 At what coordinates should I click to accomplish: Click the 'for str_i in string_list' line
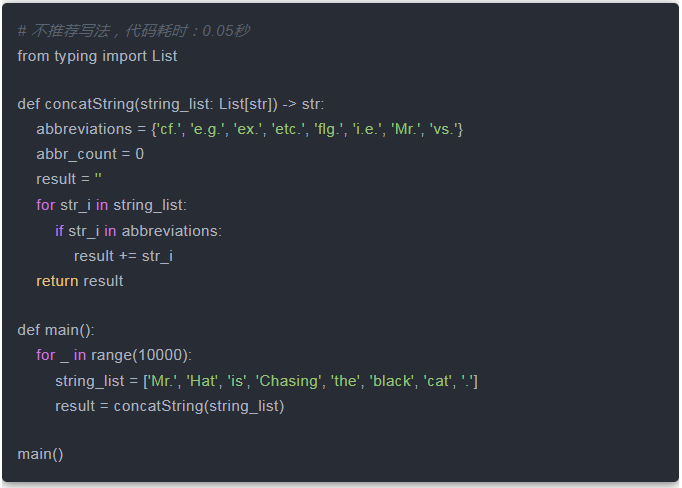pyautogui.click(x=111, y=205)
